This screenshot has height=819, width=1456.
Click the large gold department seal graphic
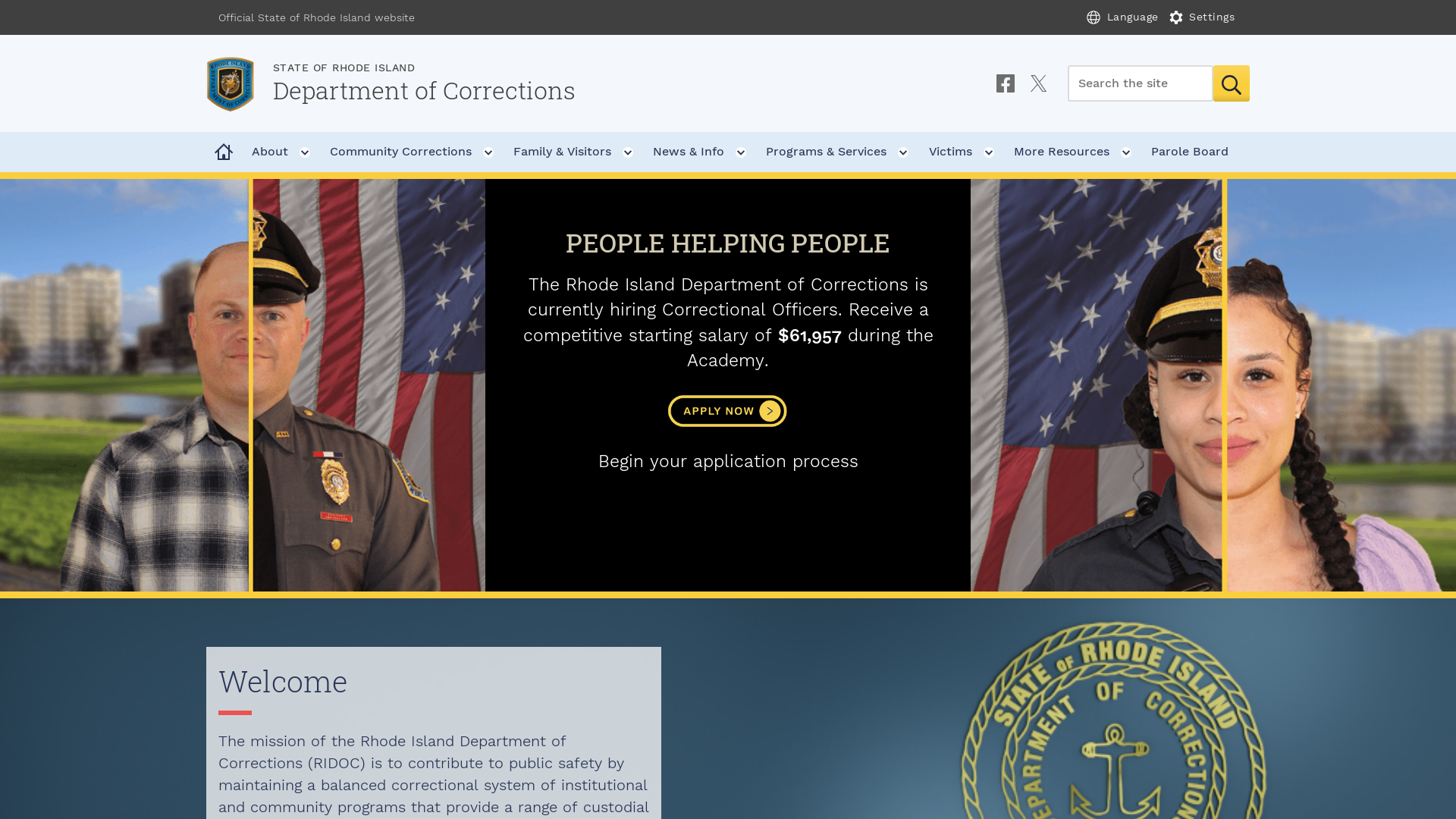[x=1113, y=720]
